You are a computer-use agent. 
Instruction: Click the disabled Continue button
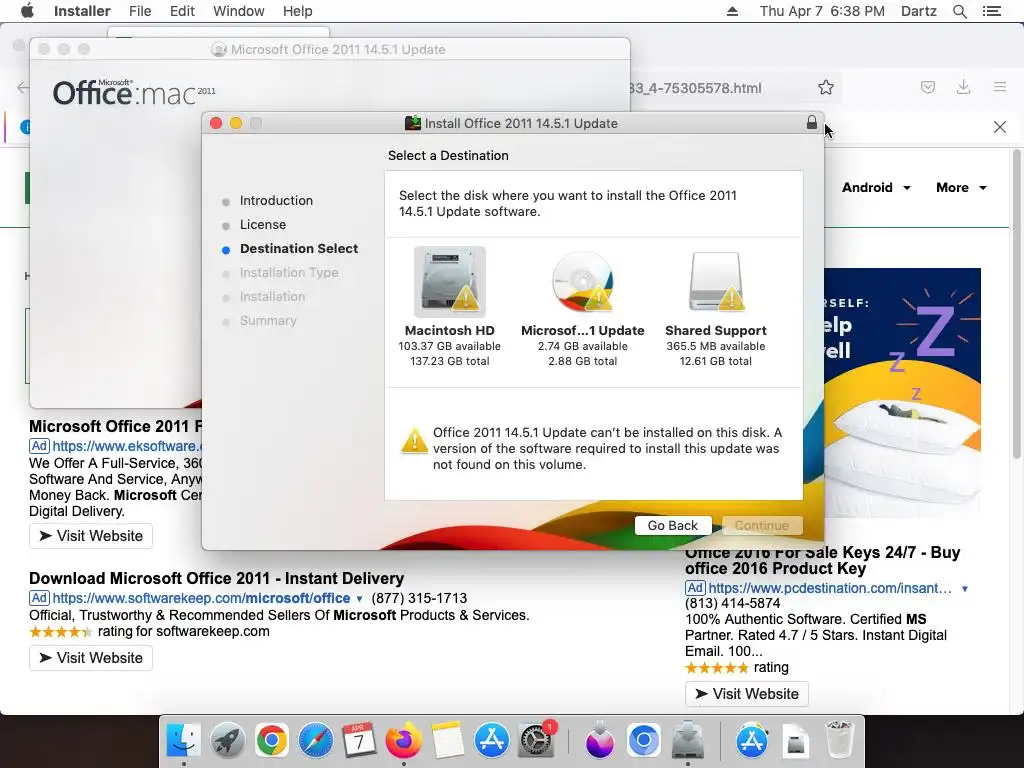click(761, 526)
